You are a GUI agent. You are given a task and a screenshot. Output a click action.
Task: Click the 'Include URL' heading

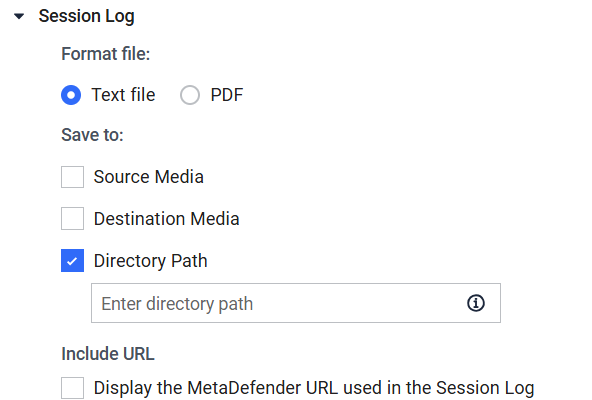pyautogui.click(x=108, y=354)
